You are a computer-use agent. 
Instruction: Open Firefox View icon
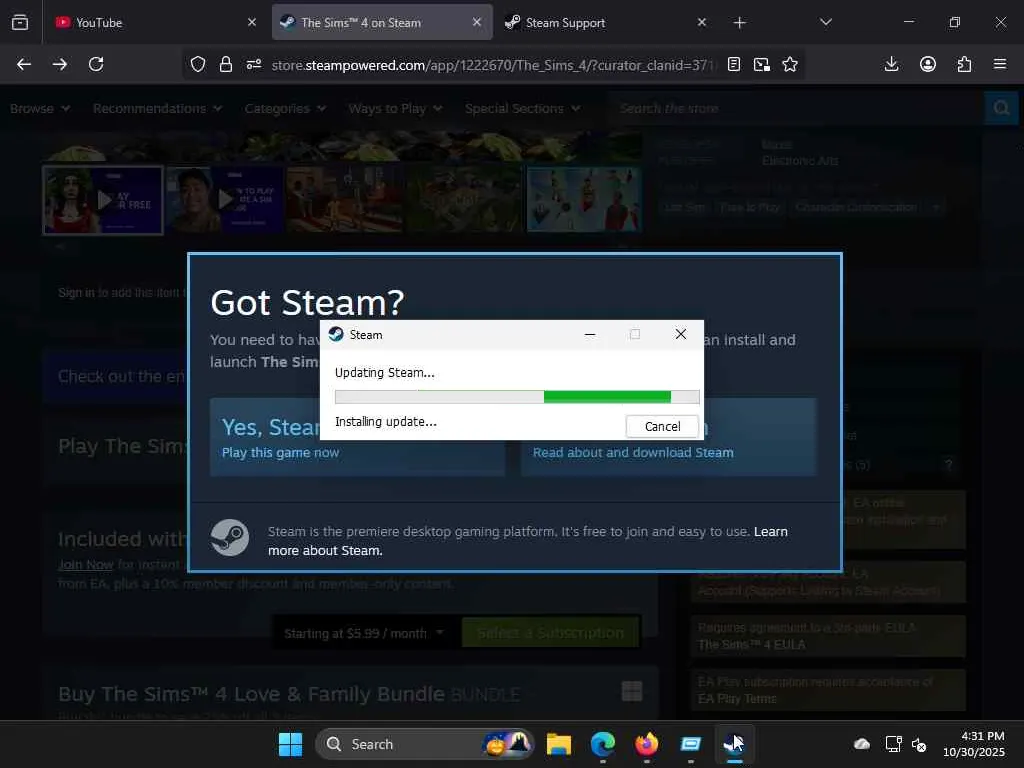point(20,22)
